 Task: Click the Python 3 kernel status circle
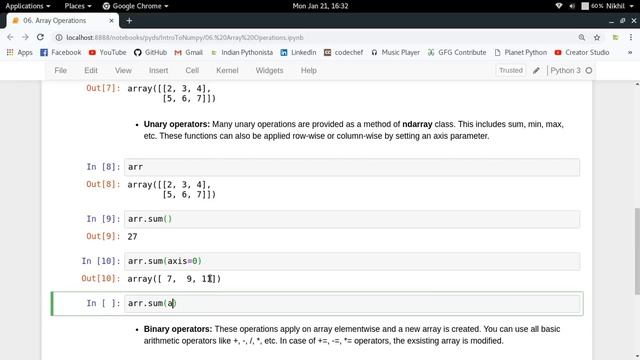[589, 71]
